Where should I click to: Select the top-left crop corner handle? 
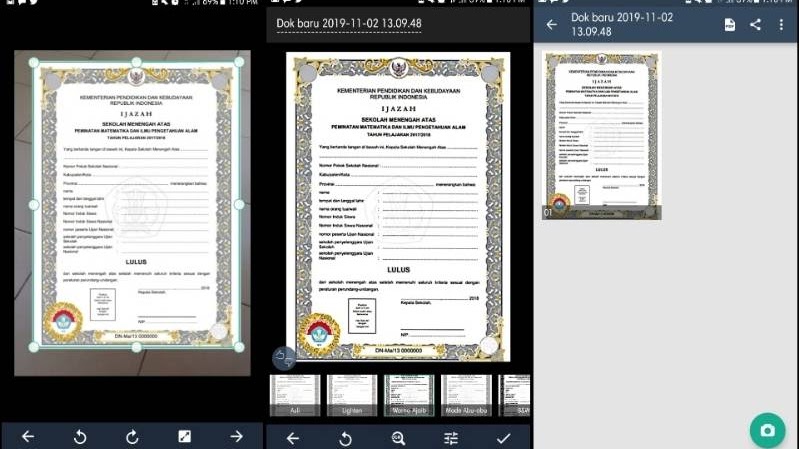pyautogui.click(x=34, y=62)
